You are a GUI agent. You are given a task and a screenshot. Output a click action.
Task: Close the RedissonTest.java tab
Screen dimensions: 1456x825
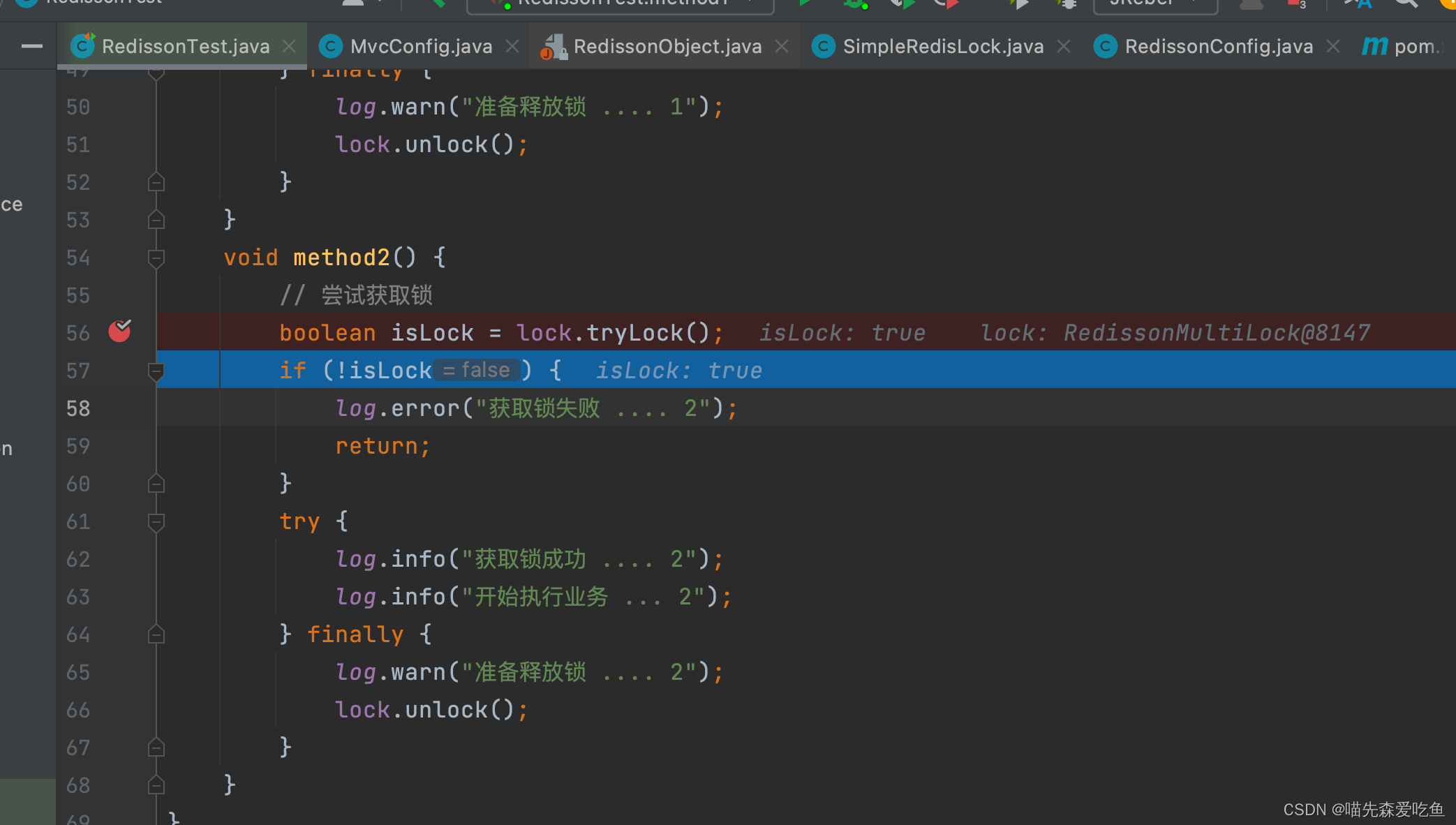pyautogui.click(x=289, y=46)
